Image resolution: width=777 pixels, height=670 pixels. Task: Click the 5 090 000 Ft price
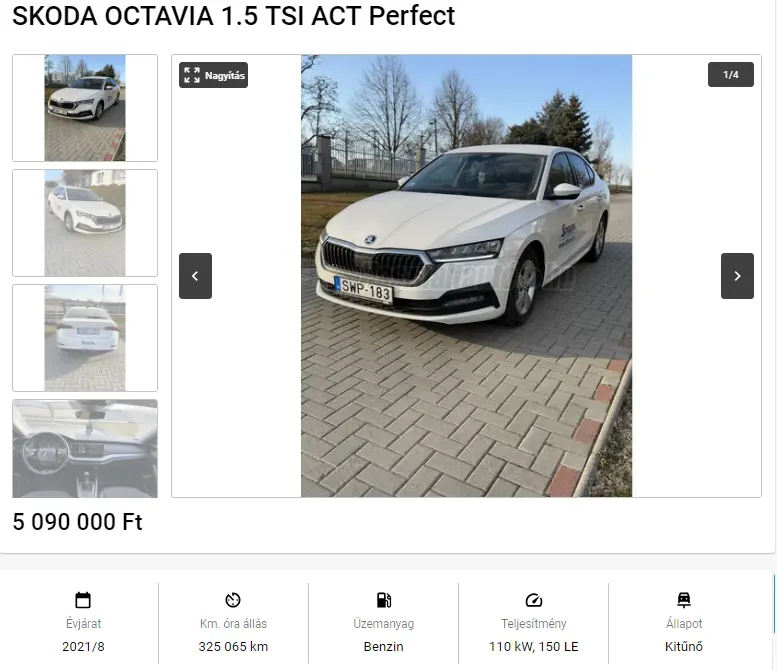(78, 522)
